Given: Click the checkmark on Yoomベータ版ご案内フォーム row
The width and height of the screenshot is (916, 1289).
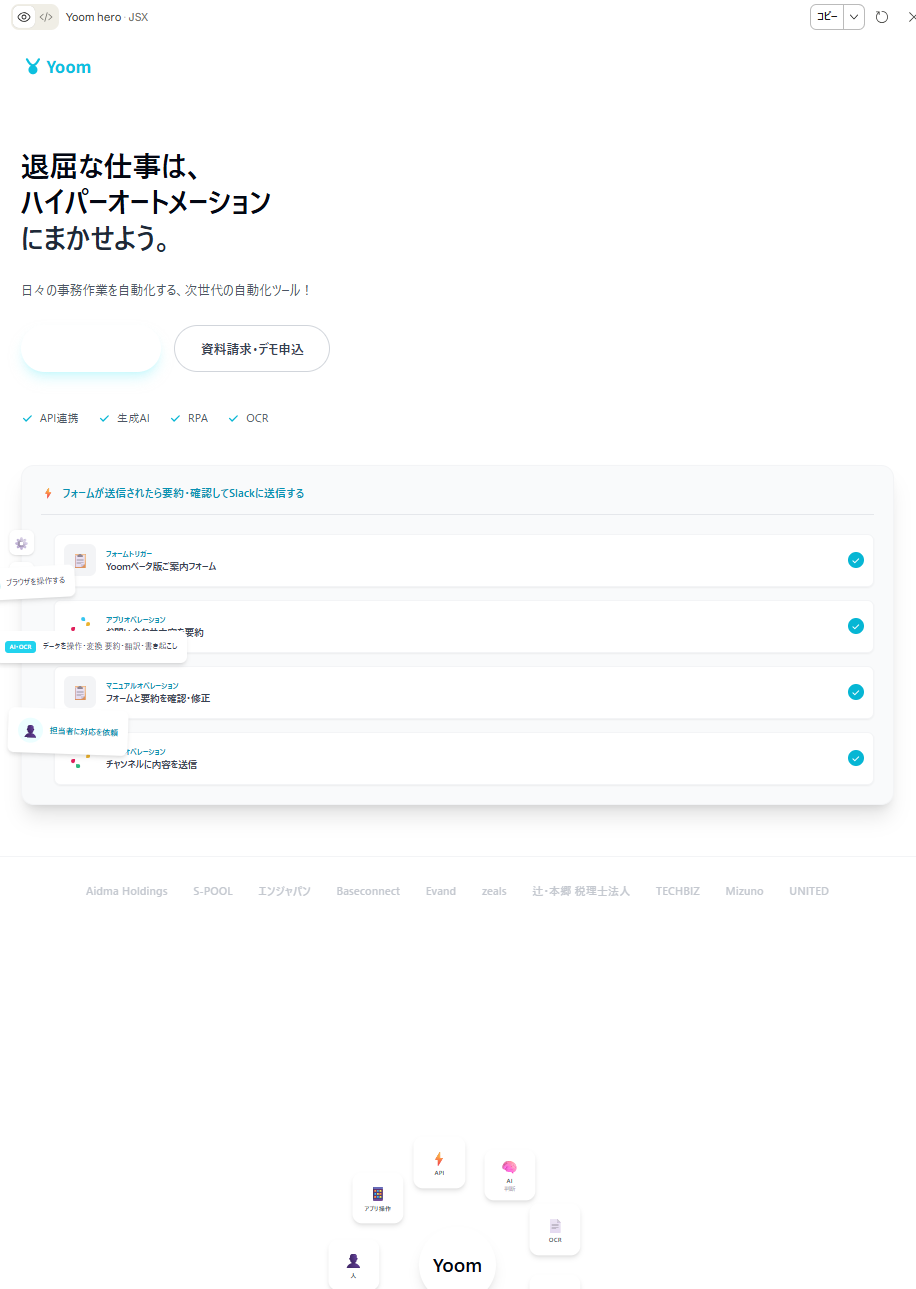Looking at the screenshot, I should pyautogui.click(x=856, y=560).
